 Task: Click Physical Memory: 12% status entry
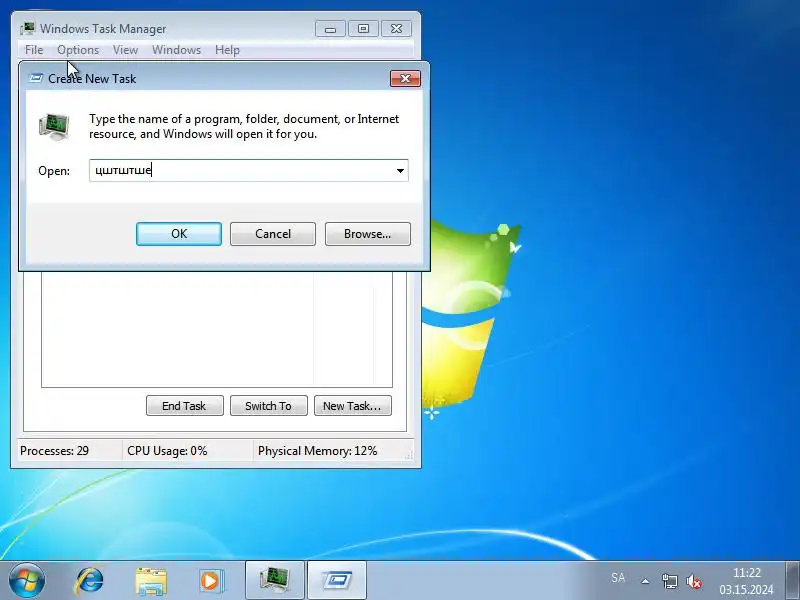point(317,451)
